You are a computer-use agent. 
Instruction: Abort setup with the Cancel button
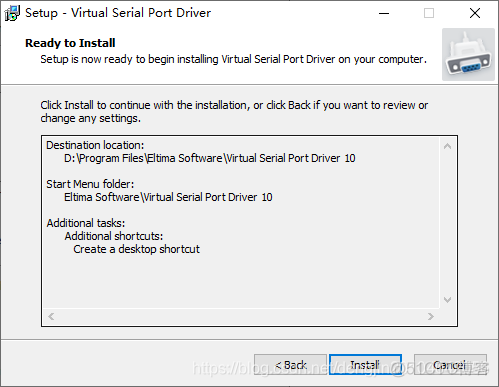click(450, 365)
